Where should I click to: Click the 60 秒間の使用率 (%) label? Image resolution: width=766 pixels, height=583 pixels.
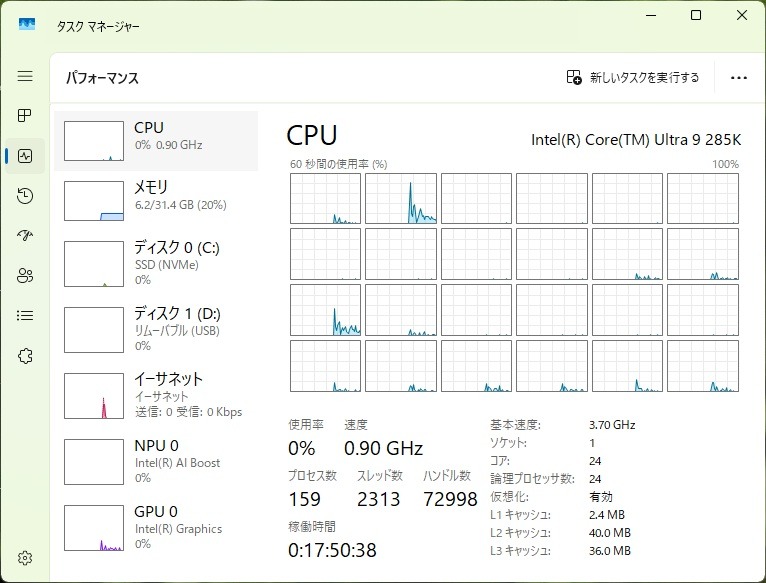coord(339,164)
